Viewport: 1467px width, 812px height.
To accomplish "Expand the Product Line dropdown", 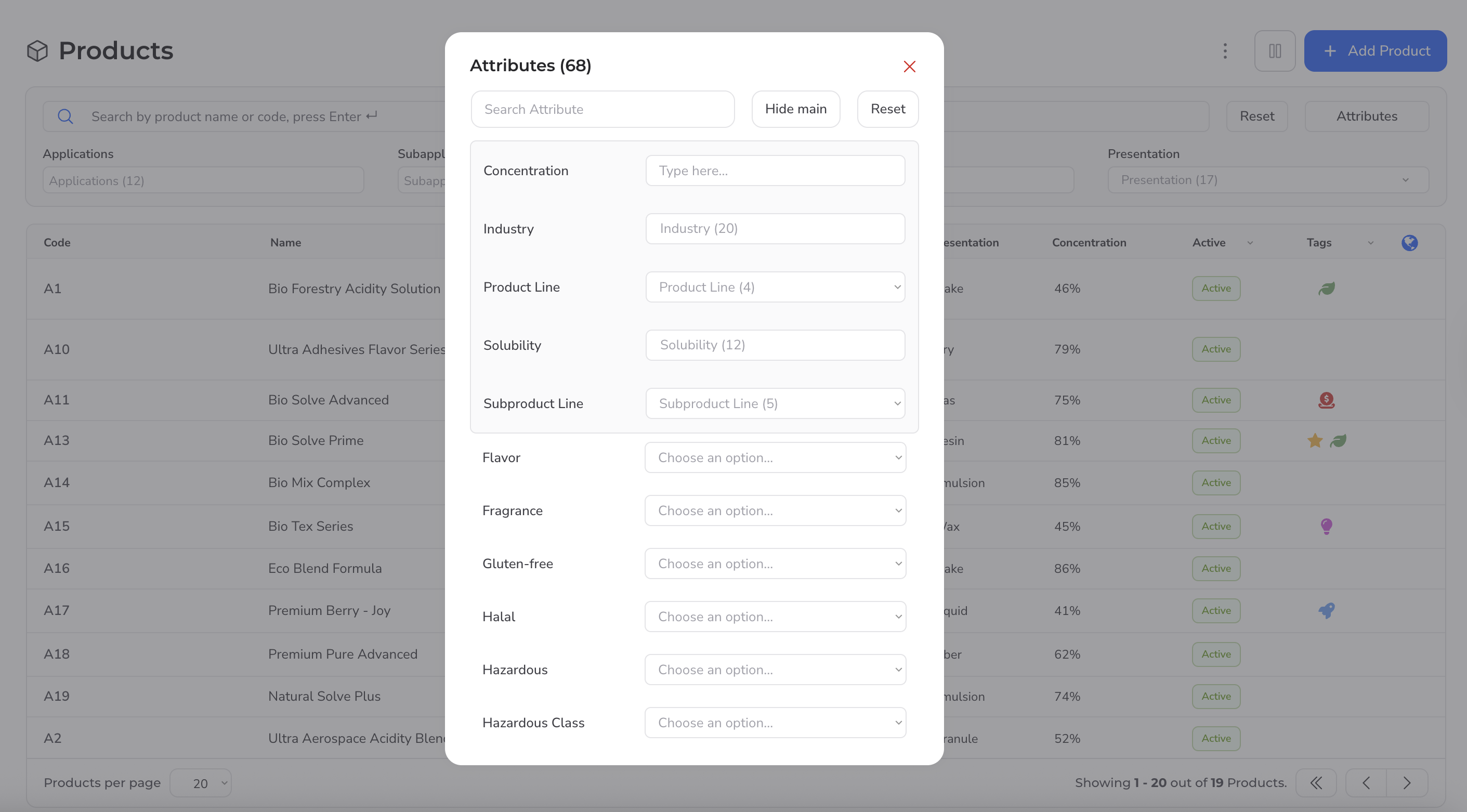I will (x=775, y=287).
